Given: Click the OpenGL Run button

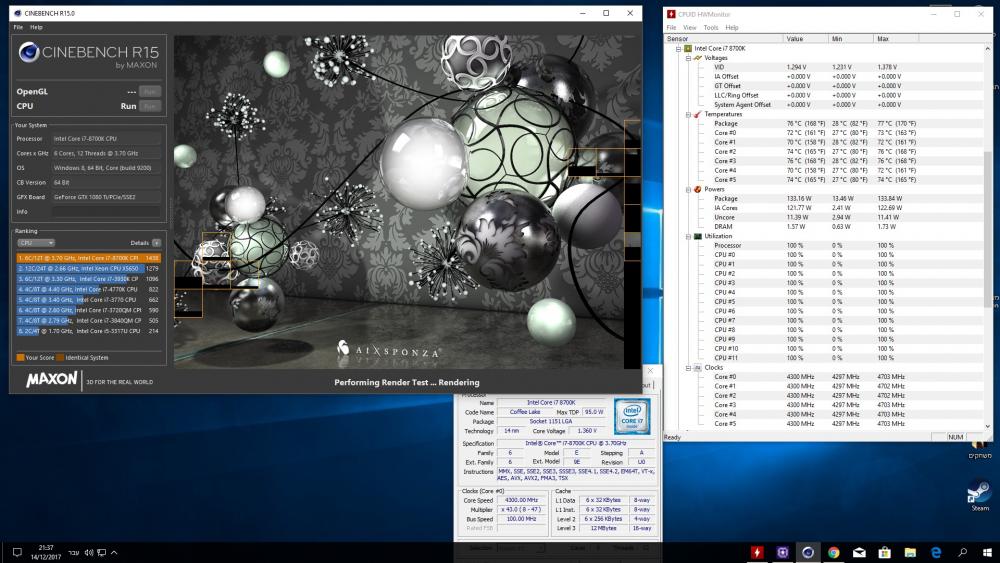Looking at the screenshot, I should (150, 92).
